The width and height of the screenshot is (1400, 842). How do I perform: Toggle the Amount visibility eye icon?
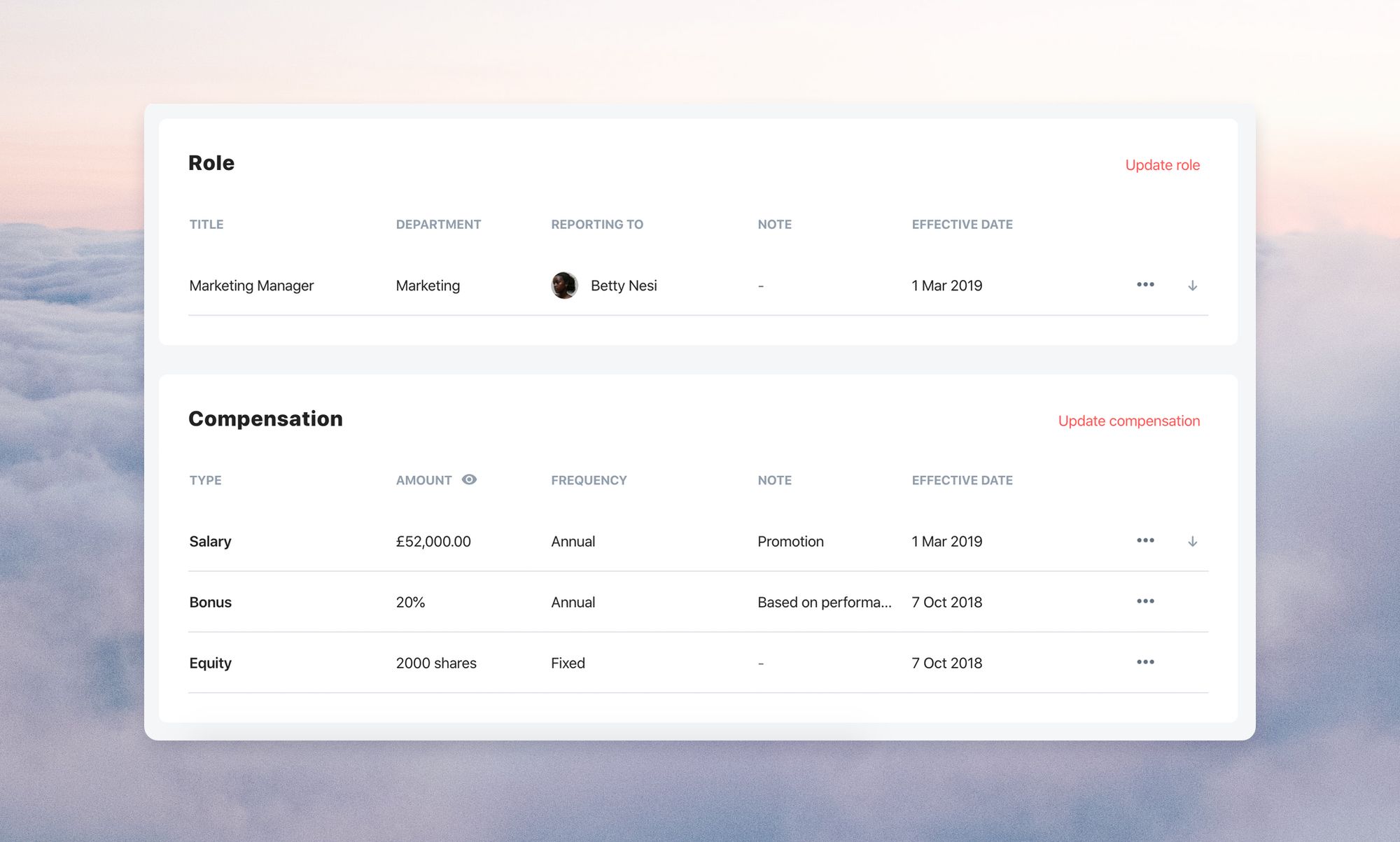[469, 480]
